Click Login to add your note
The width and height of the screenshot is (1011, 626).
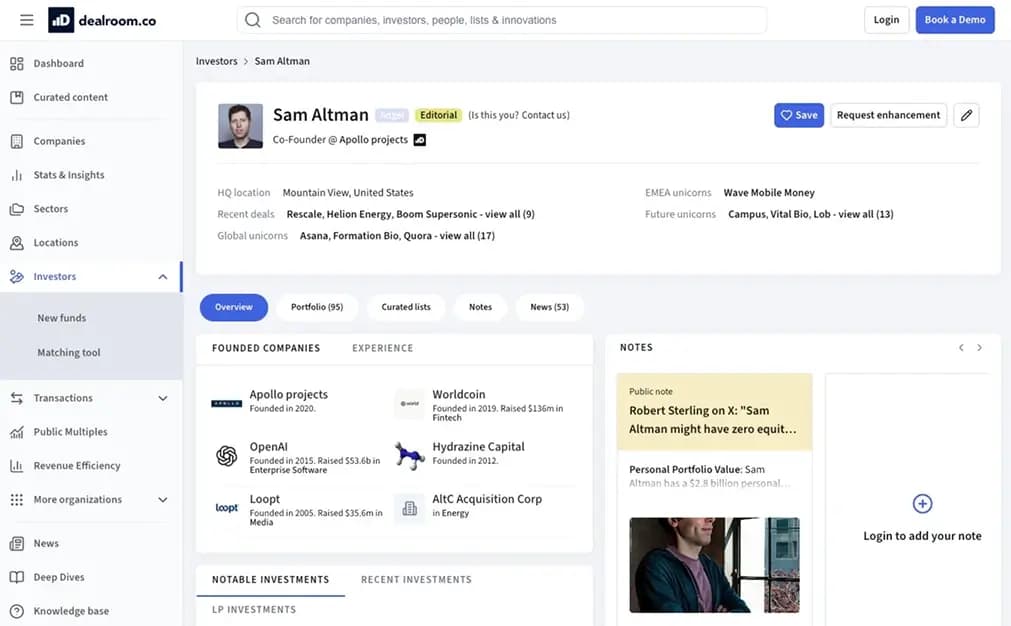click(922, 536)
